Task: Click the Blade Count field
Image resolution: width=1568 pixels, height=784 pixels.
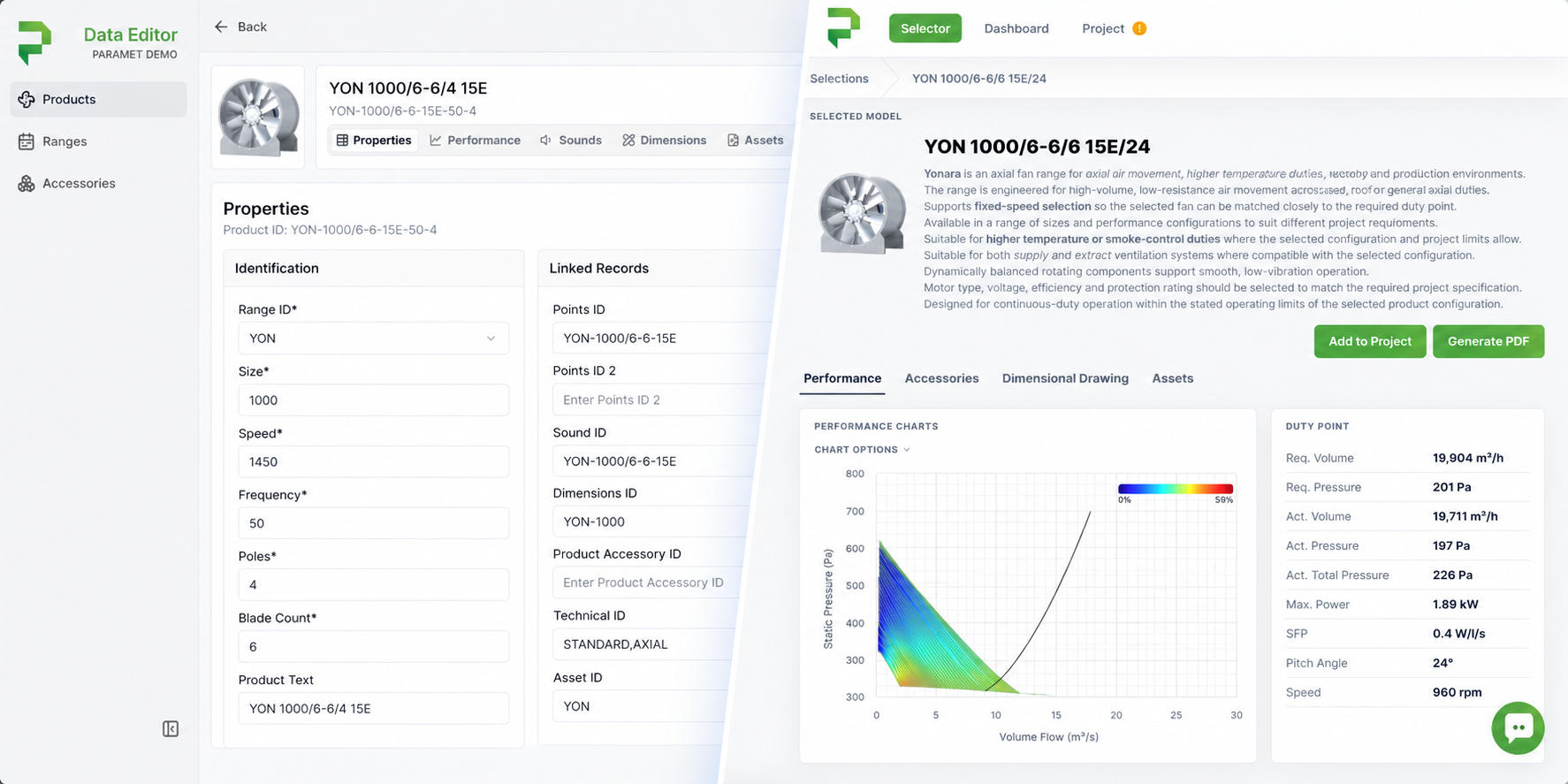Action: tap(373, 647)
